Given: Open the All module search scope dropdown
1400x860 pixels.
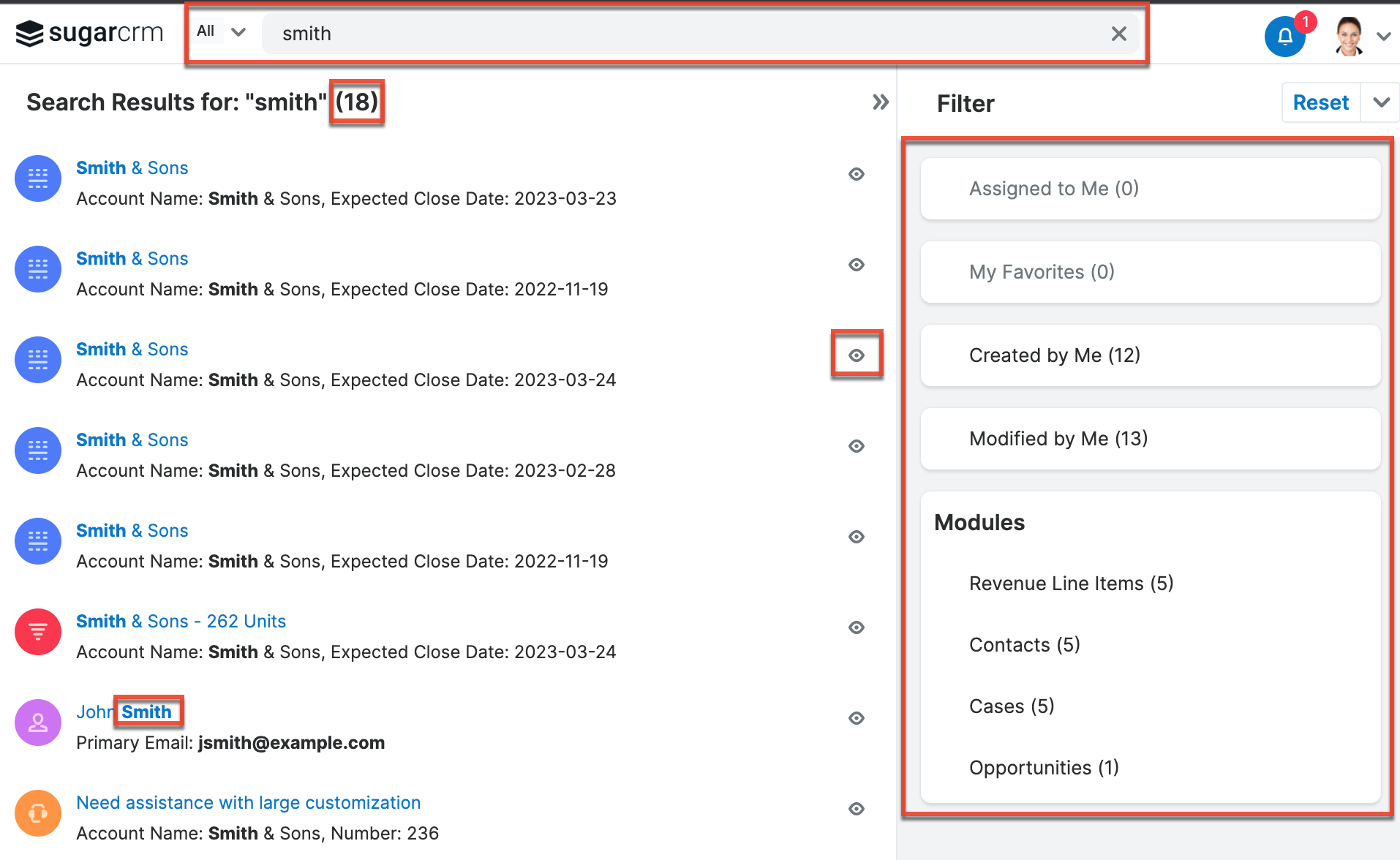Looking at the screenshot, I should pyautogui.click(x=219, y=31).
